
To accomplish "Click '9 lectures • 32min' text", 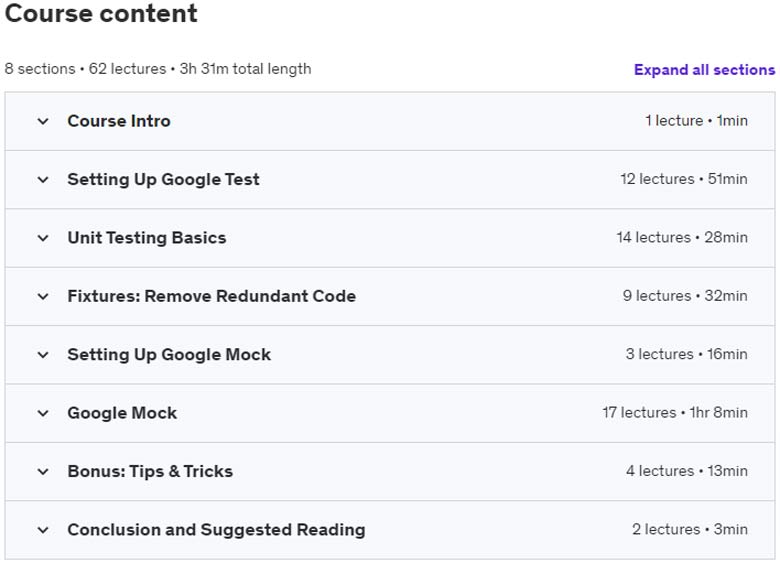I will tap(685, 296).
